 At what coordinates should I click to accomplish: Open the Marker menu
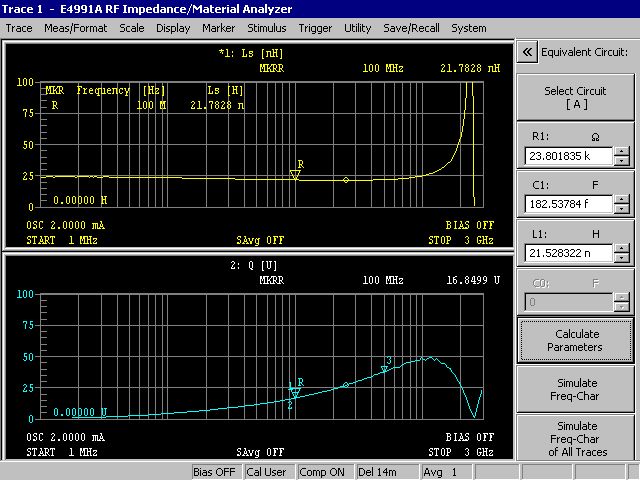tap(219, 28)
